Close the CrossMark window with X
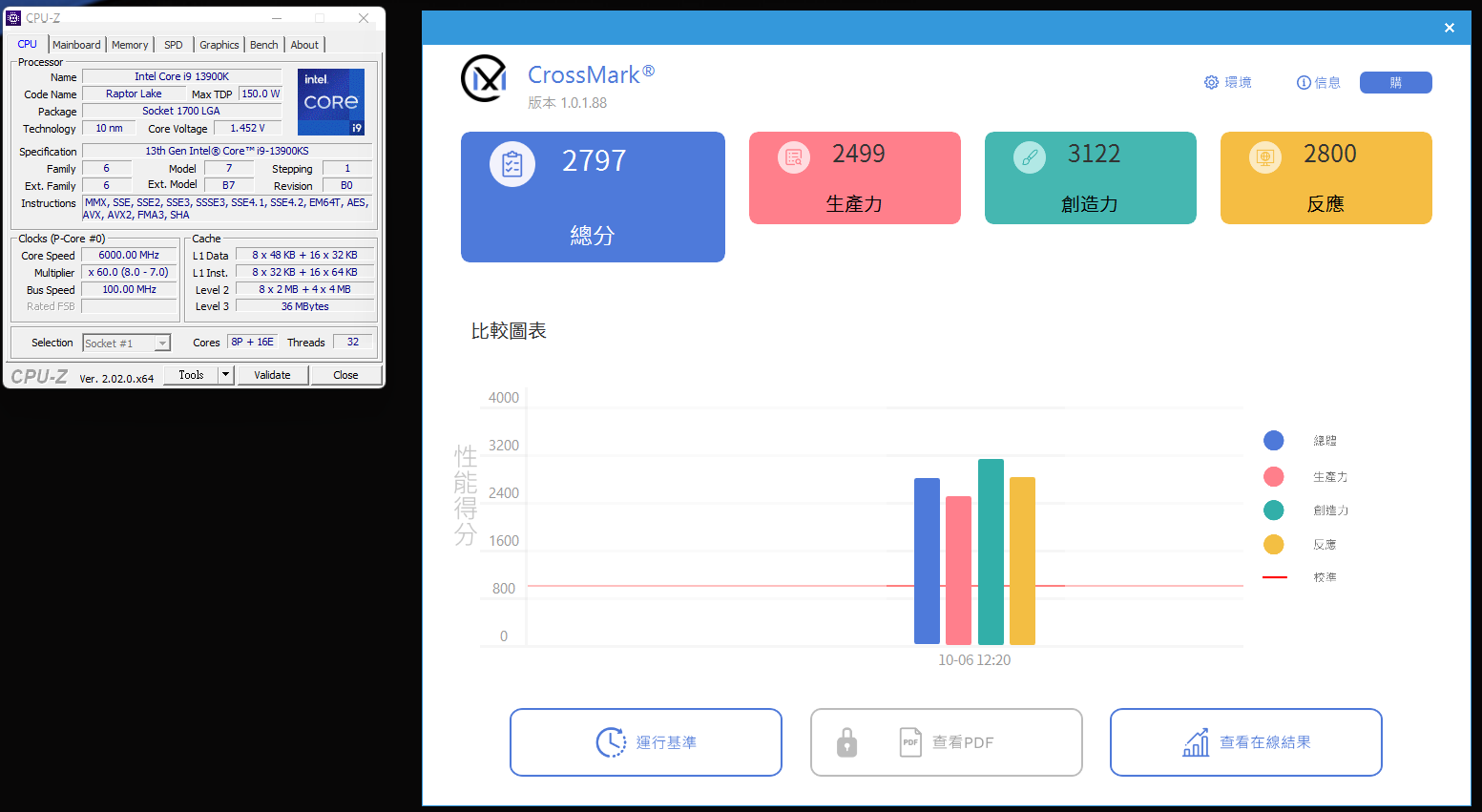Viewport: 1482px width, 812px height. (x=1449, y=28)
